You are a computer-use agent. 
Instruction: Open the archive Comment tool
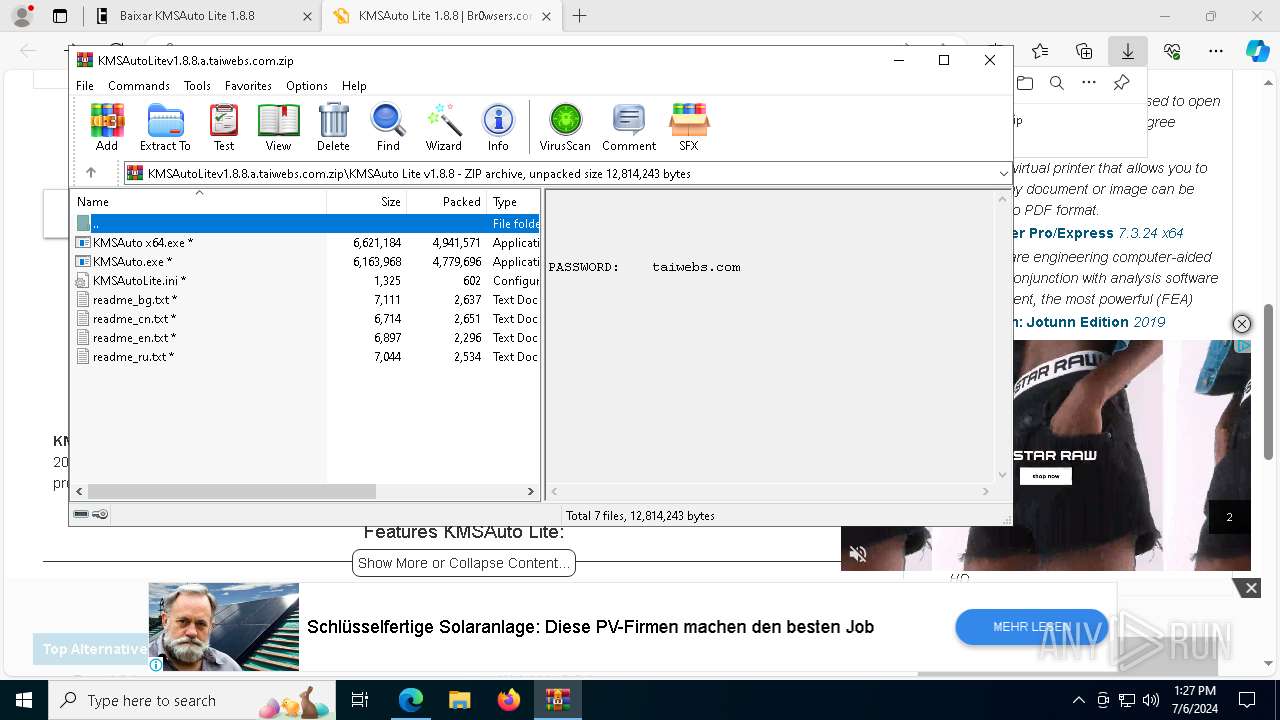coord(629,127)
